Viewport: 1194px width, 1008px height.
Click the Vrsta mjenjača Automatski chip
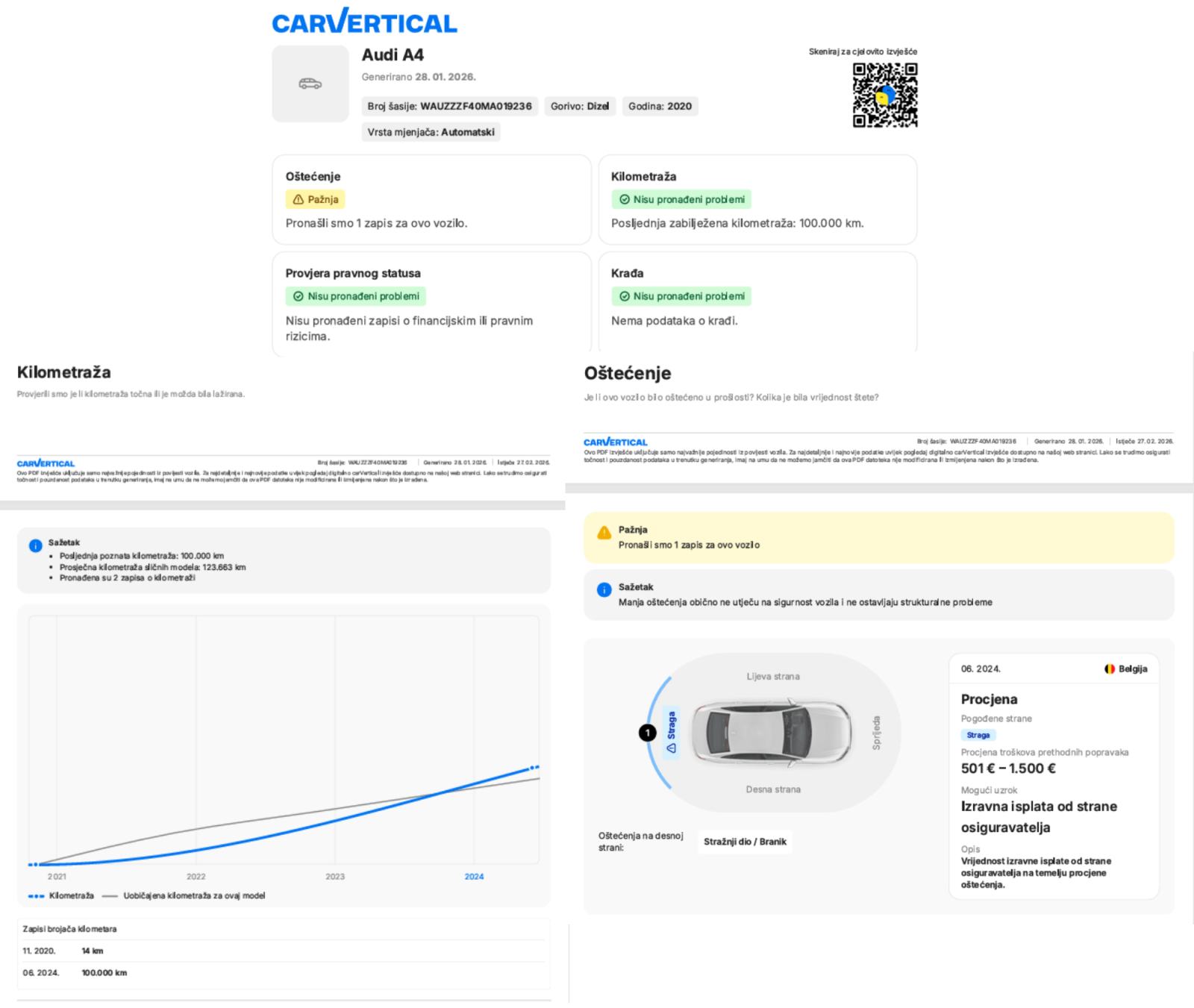(x=431, y=132)
